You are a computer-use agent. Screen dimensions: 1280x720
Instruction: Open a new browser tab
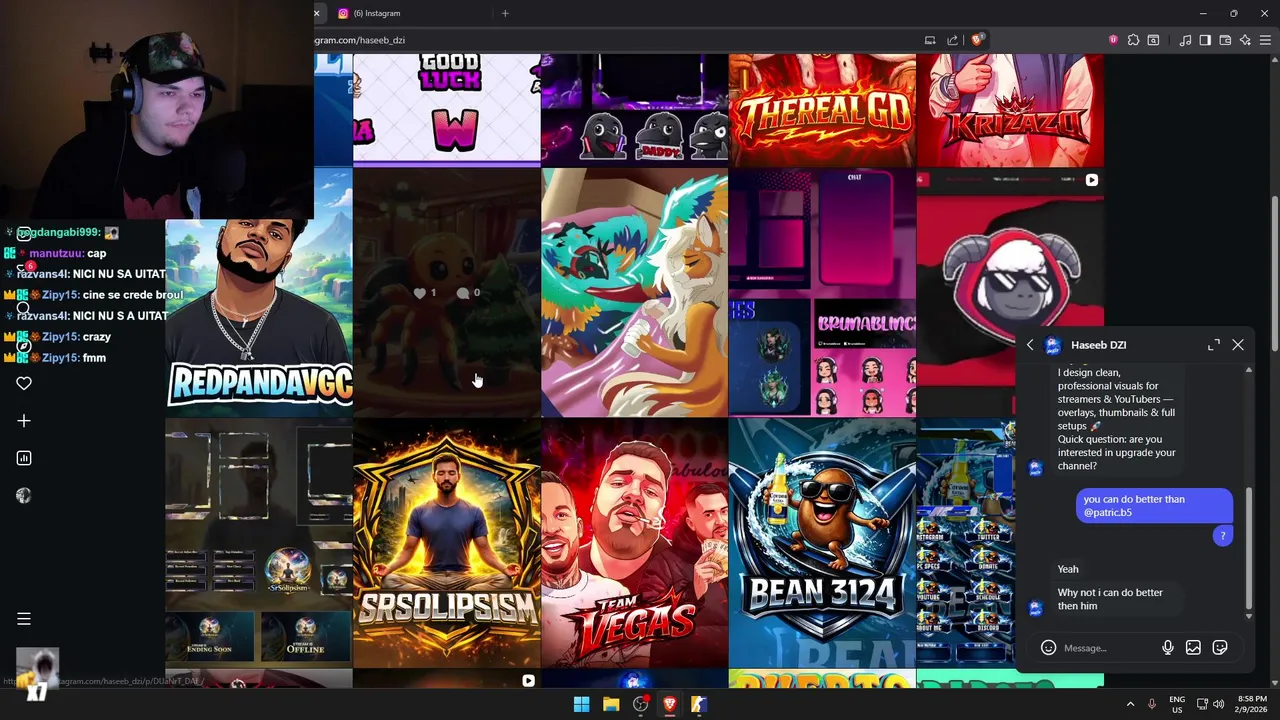click(505, 13)
